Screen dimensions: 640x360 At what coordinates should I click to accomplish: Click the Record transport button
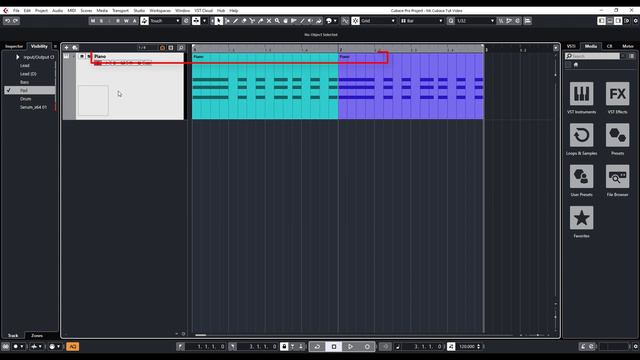pos(367,347)
